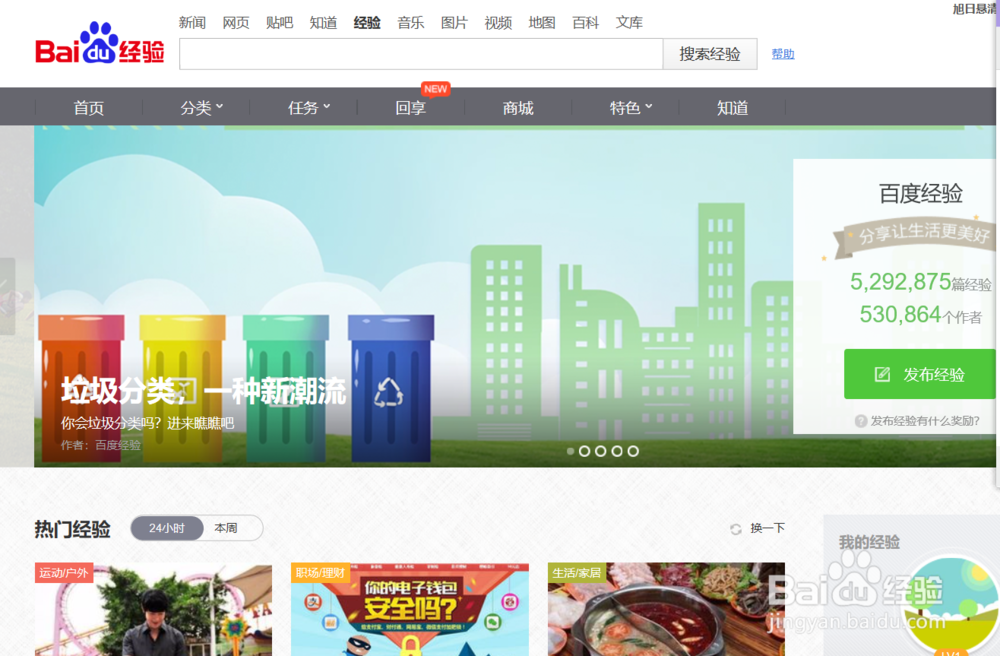Open the 运动/户外 experience thumbnail

pyautogui.click(x=153, y=609)
